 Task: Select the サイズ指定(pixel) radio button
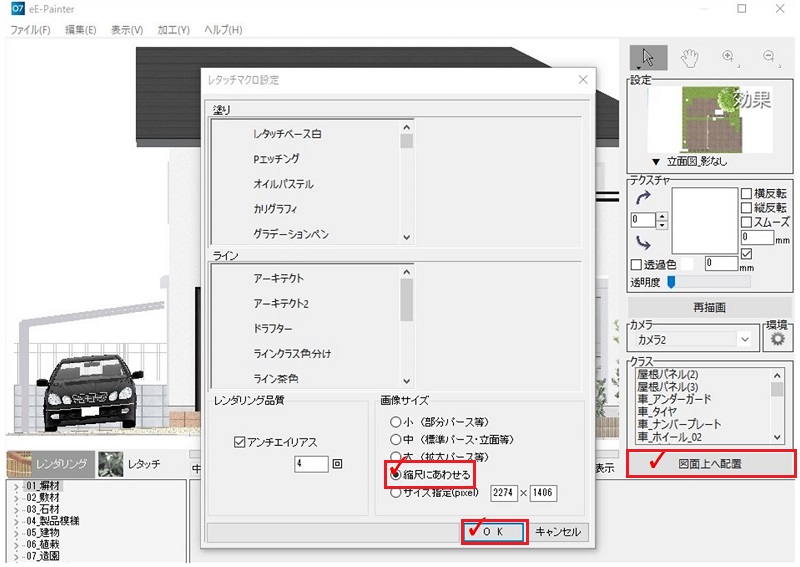[x=395, y=493]
